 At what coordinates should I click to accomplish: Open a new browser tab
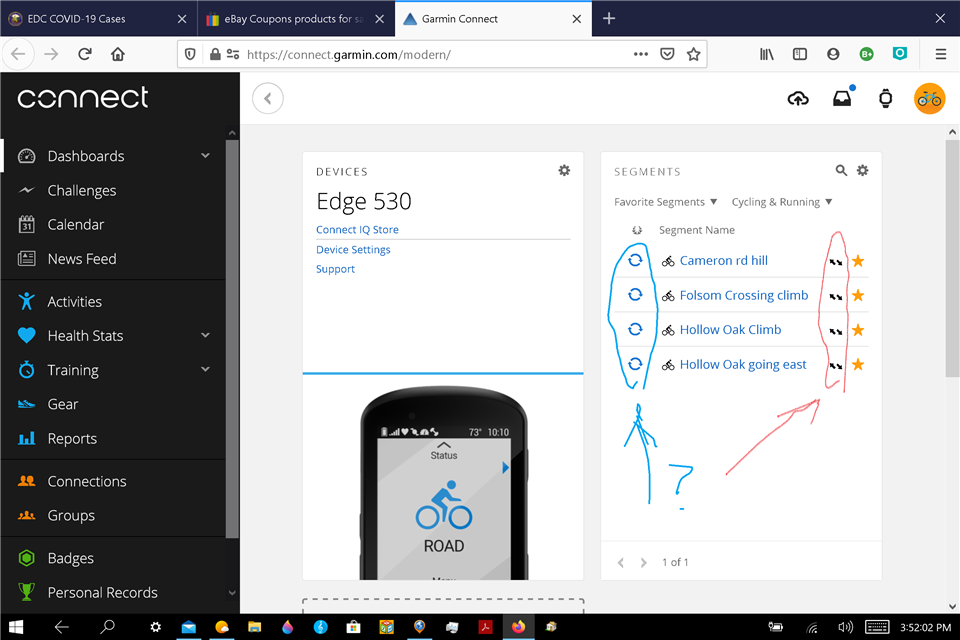[x=609, y=19]
